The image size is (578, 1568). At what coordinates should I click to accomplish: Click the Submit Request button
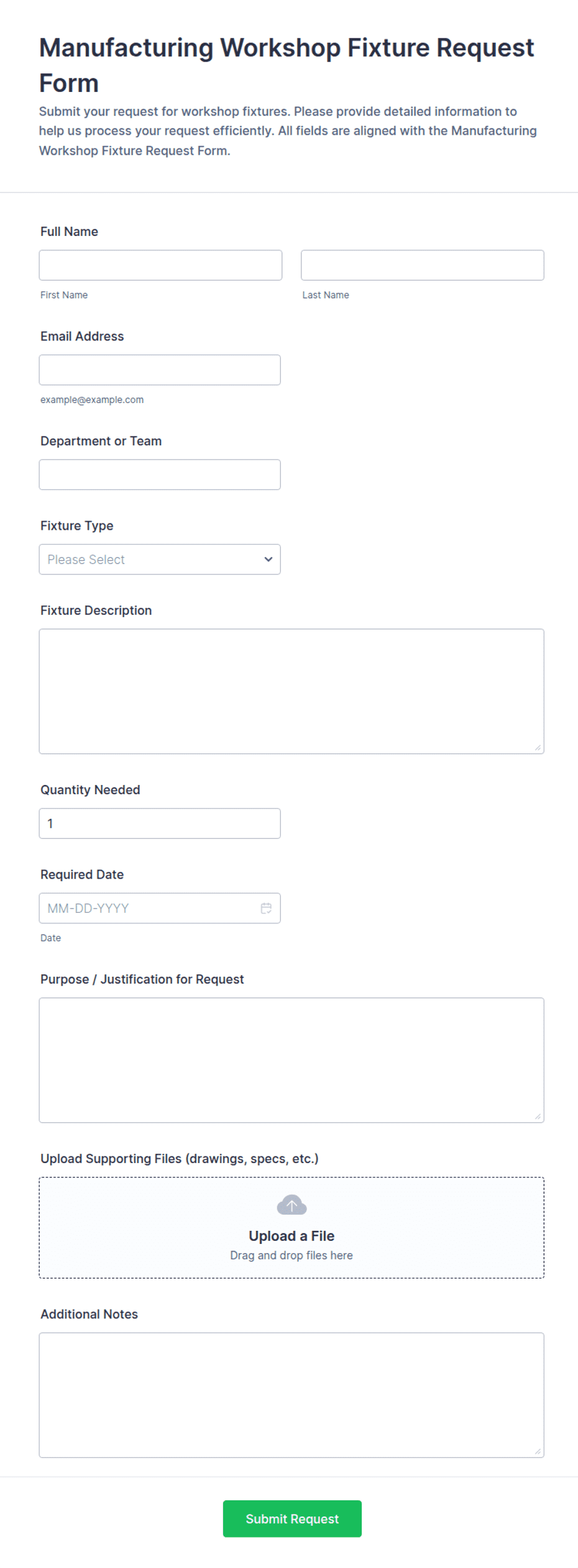coord(292,1519)
